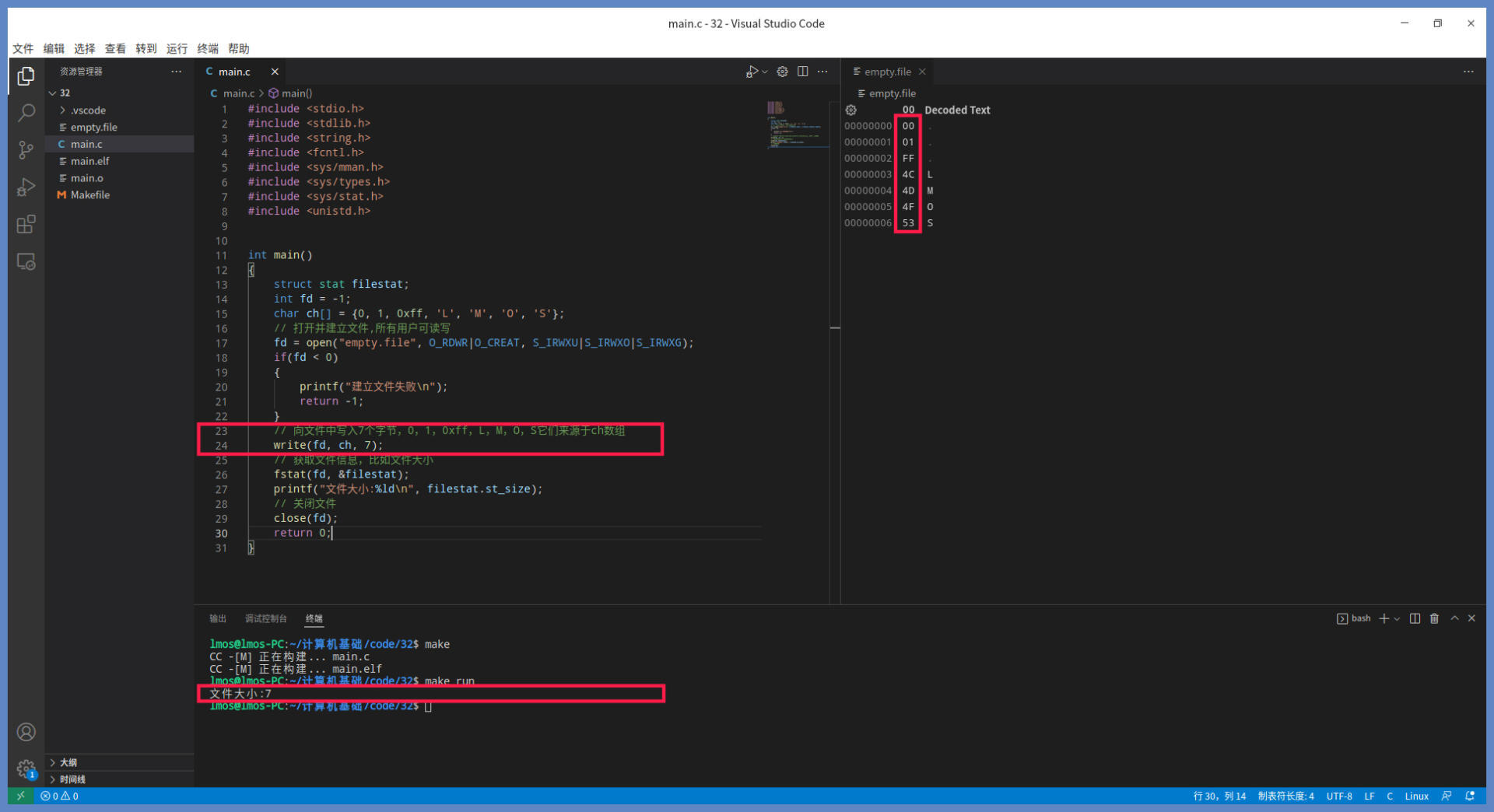Open the Source Control view
1494x812 pixels.
(x=26, y=150)
